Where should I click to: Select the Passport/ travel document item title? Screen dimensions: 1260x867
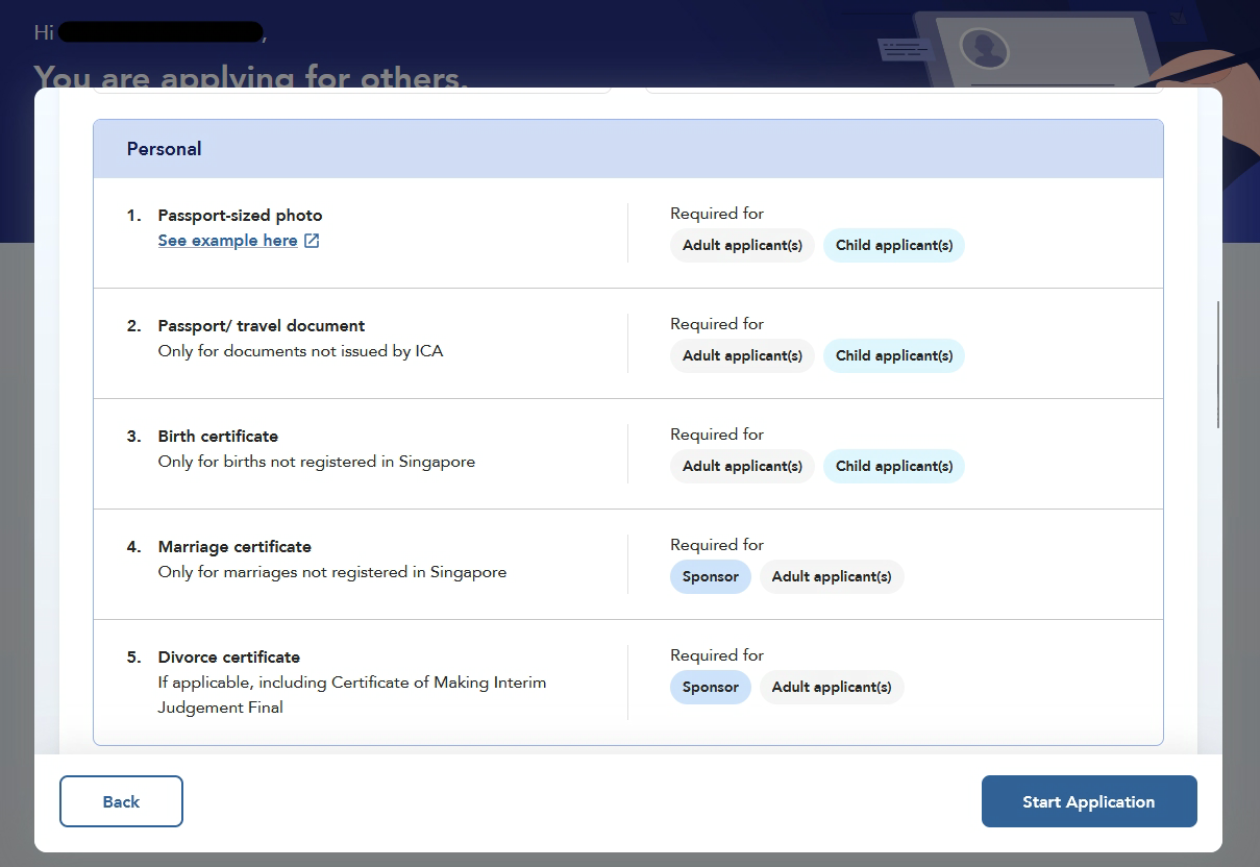coord(261,326)
